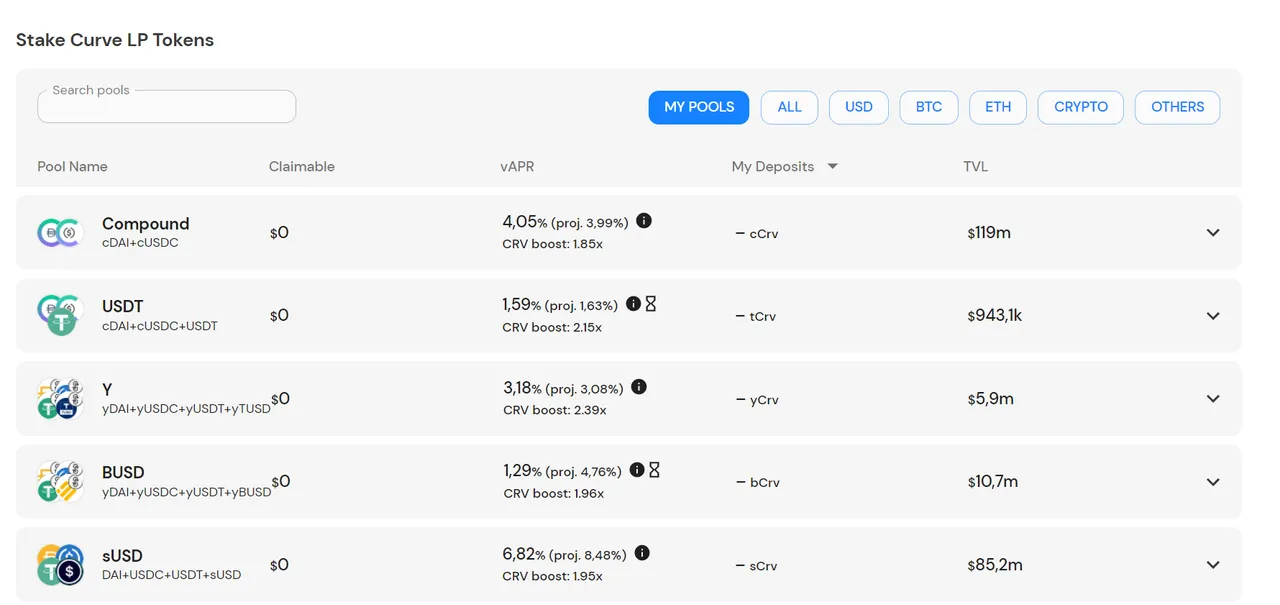This screenshot has width=1280, height=605.
Task: Select the ALL filter
Action: pos(790,107)
